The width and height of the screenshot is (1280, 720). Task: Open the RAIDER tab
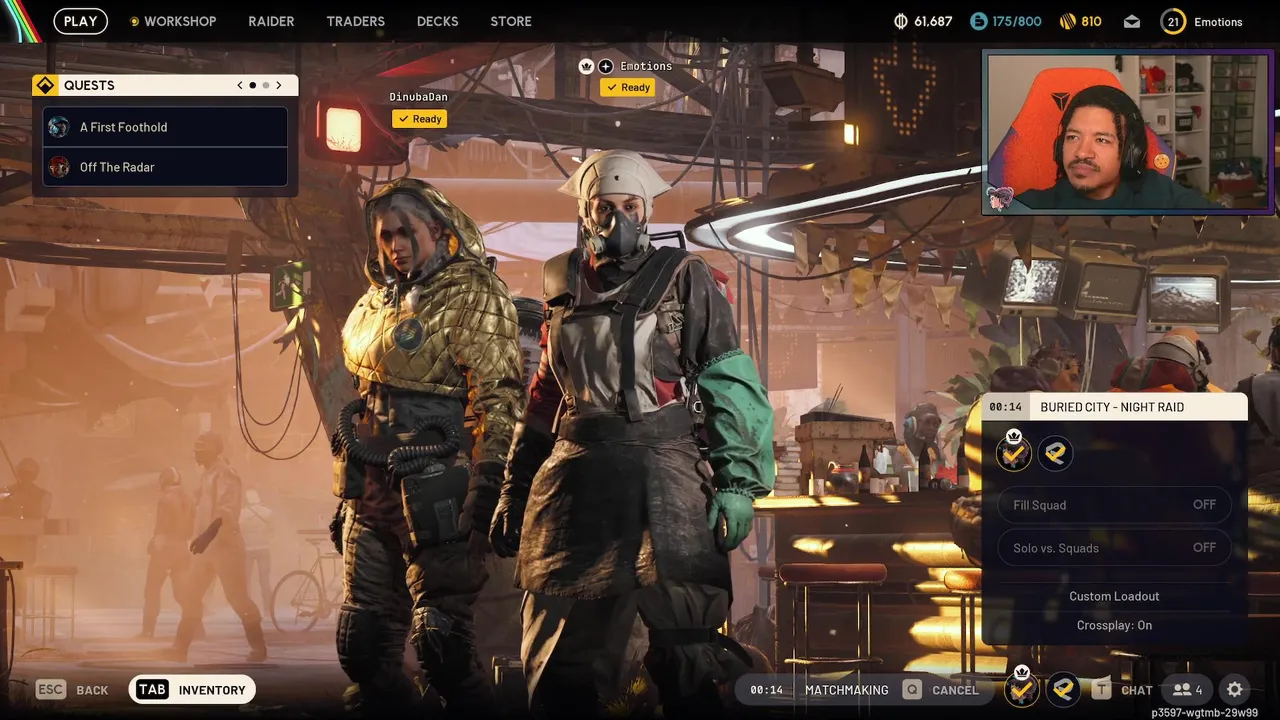271,21
